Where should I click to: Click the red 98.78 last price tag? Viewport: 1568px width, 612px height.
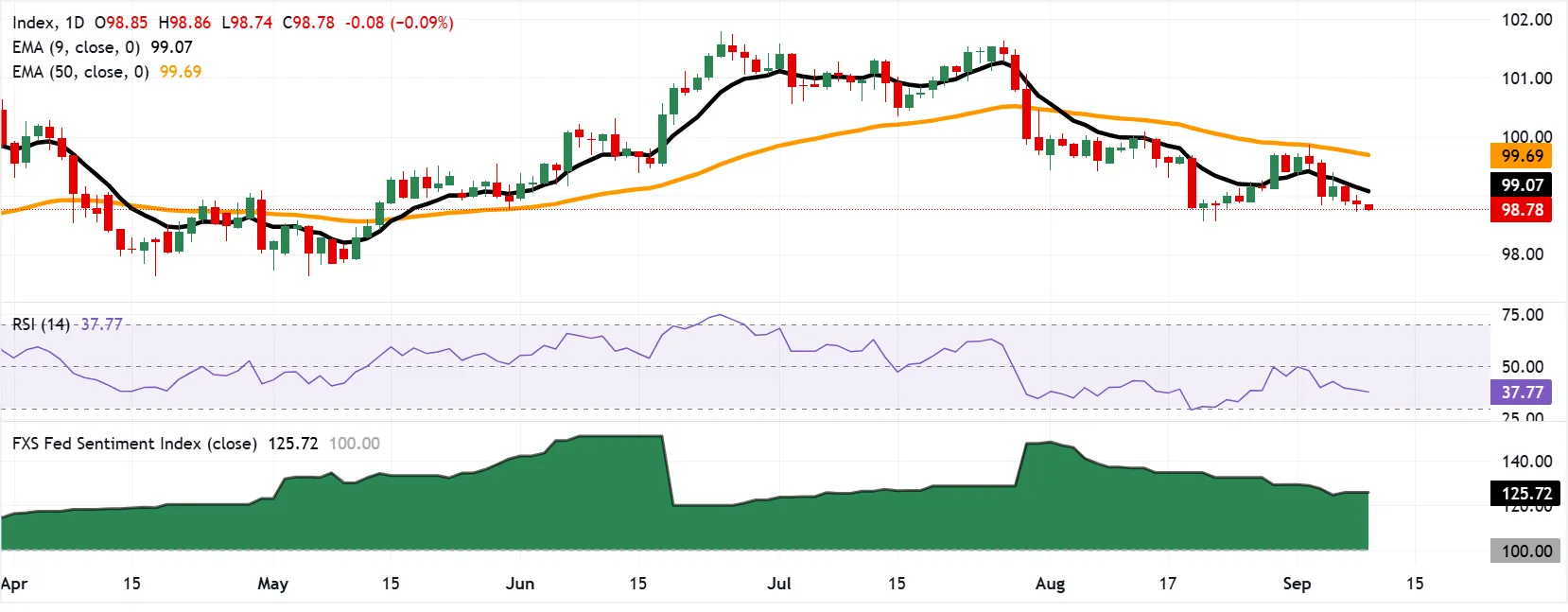pos(1521,210)
